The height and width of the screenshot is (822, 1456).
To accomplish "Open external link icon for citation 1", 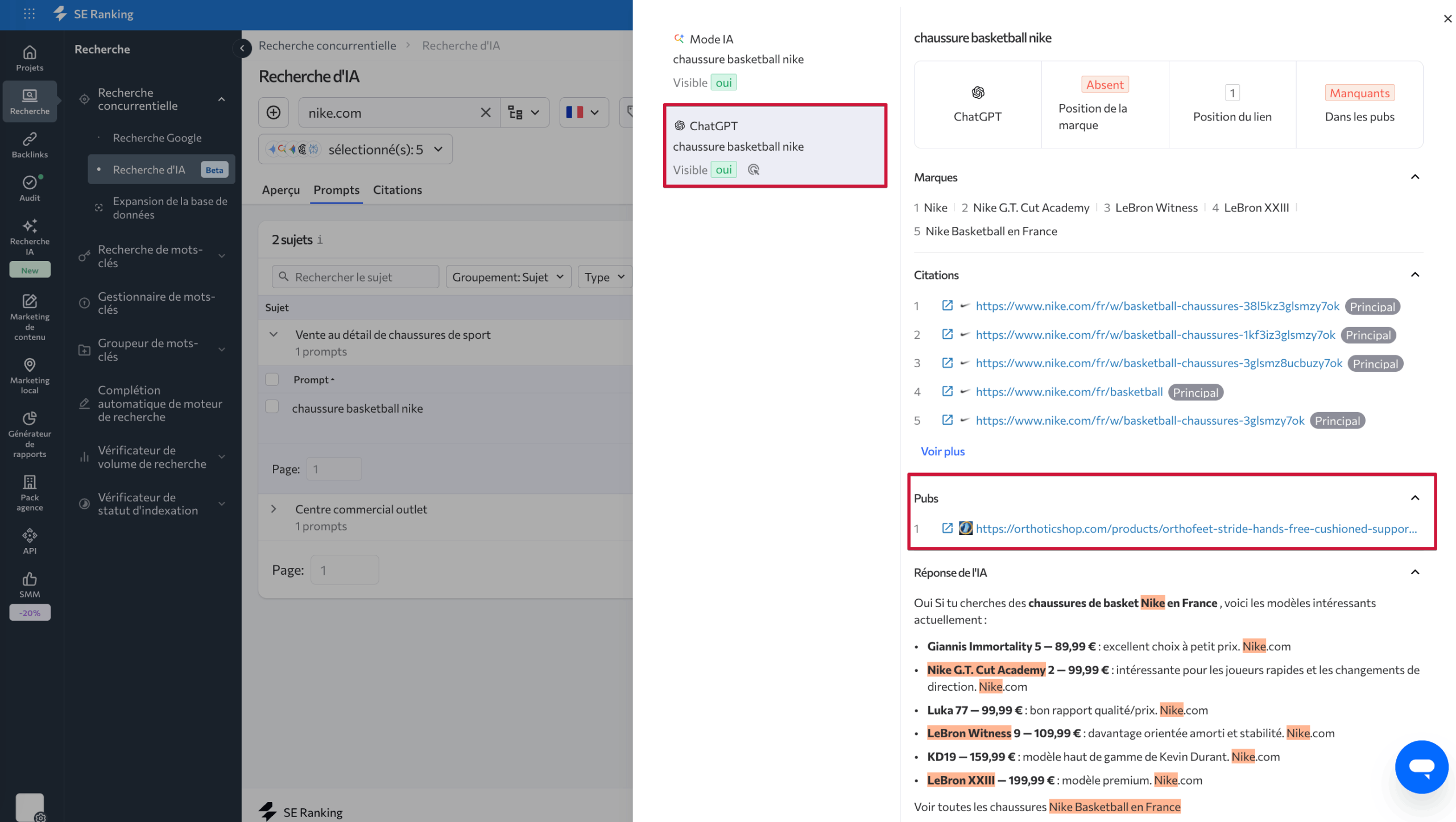I will [947, 305].
